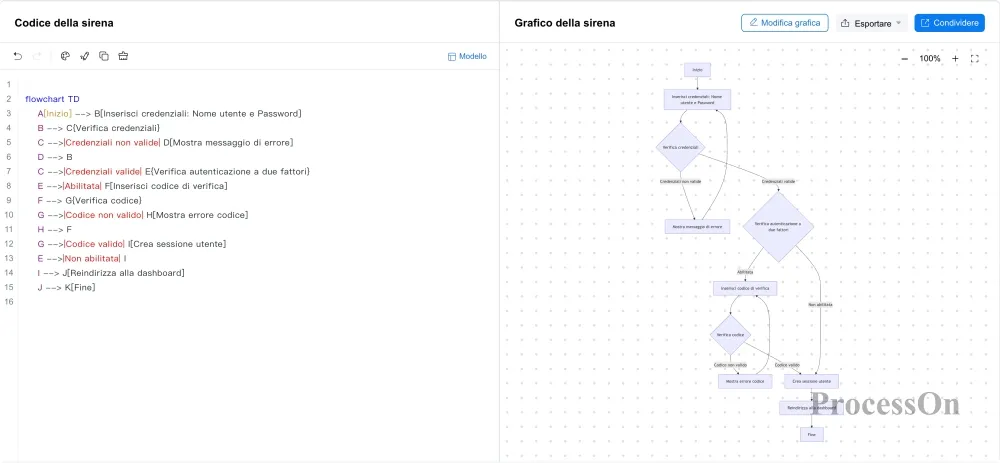Zoom in with the plus icon
This screenshot has height=463, width=1000.
pyautogui.click(x=955, y=59)
